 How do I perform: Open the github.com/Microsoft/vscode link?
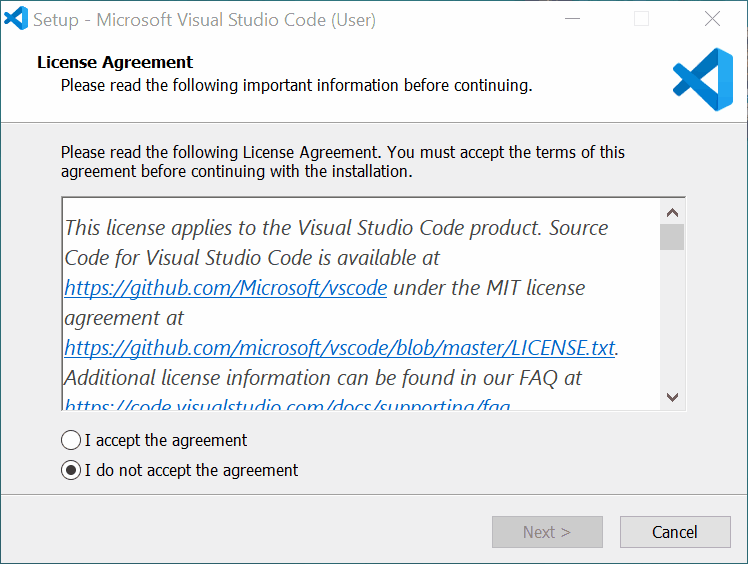click(x=225, y=288)
